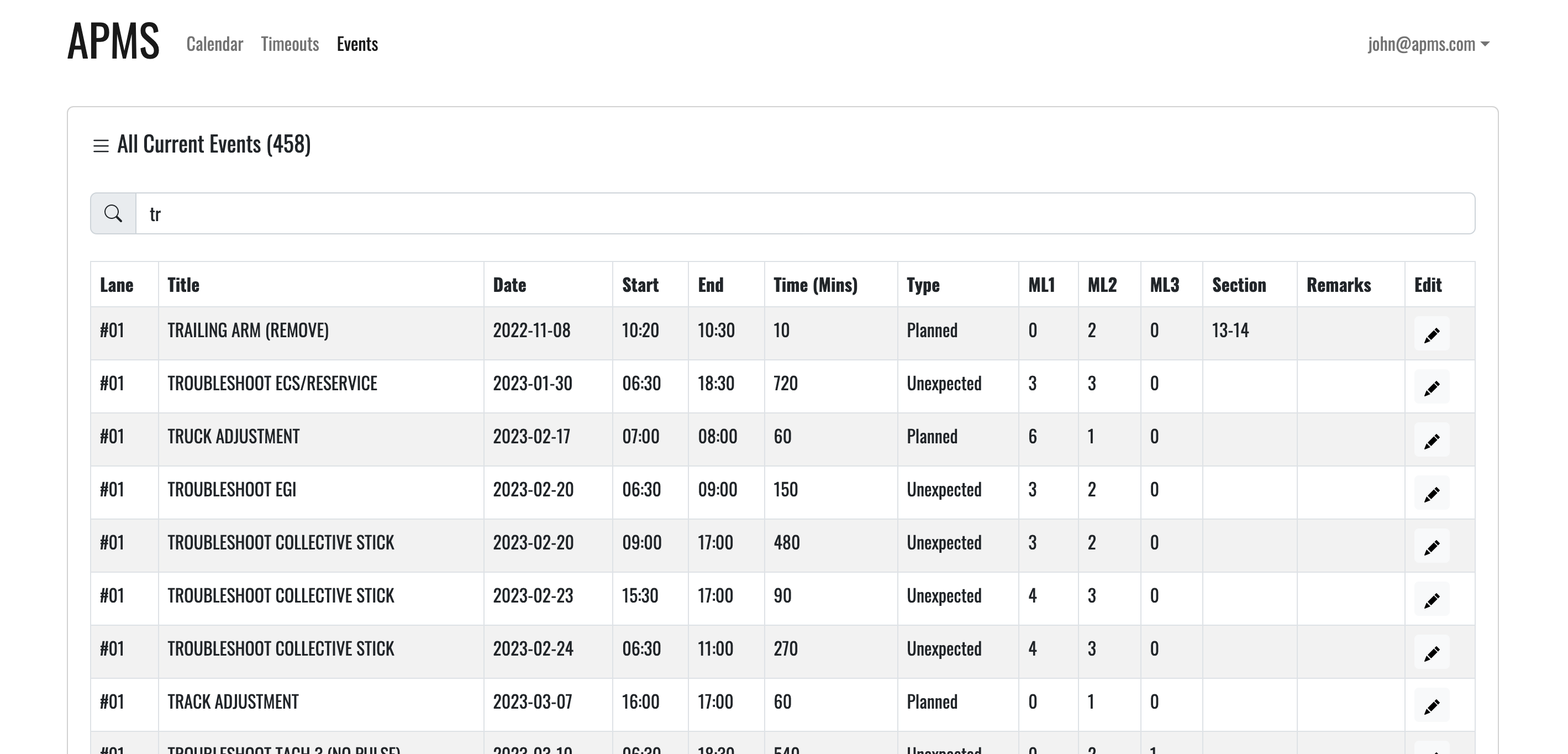Click pencil icon for TRACK ADJUSTMENT row

(x=1431, y=705)
